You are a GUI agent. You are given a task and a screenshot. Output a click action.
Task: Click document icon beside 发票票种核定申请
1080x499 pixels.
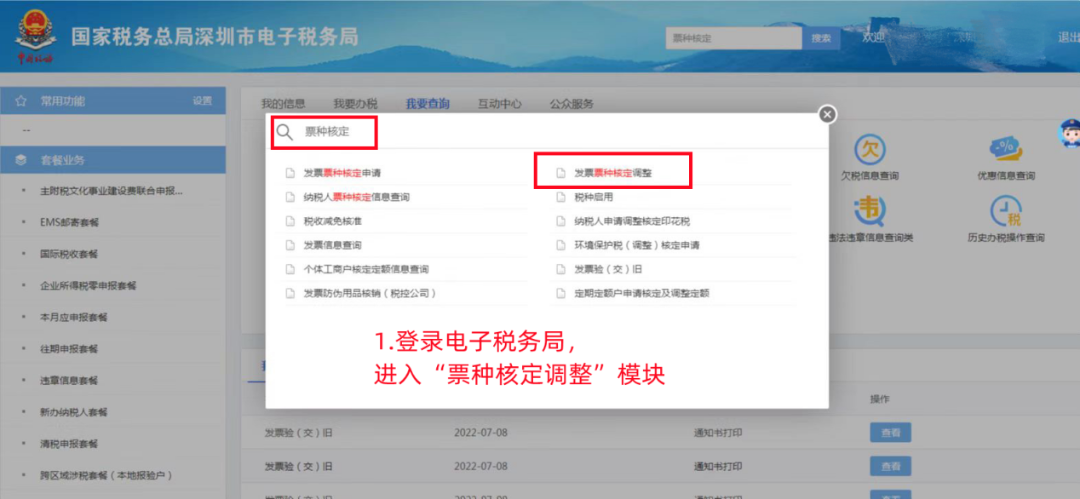click(290, 173)
